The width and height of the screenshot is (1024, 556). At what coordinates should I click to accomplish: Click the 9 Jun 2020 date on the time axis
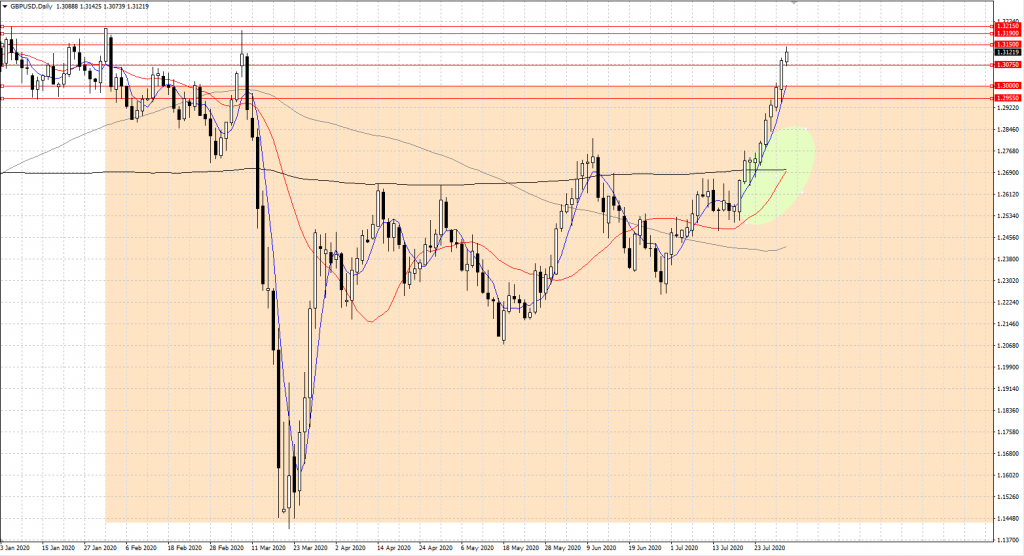[x=600, y=548]
